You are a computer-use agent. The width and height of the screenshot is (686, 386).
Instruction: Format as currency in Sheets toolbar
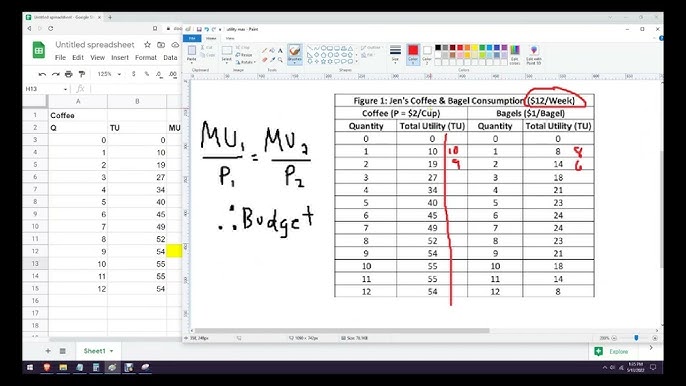133,74
